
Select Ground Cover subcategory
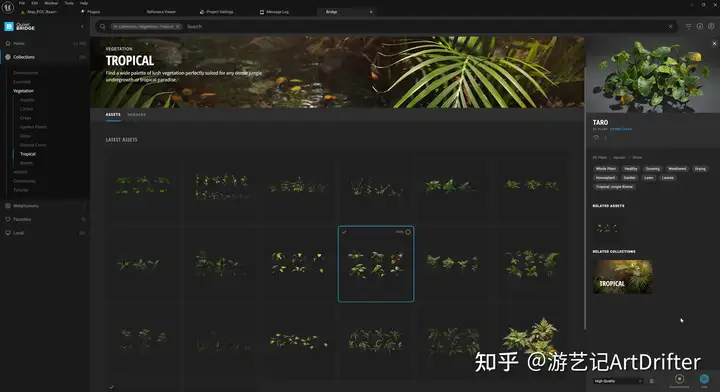(33, 145)
